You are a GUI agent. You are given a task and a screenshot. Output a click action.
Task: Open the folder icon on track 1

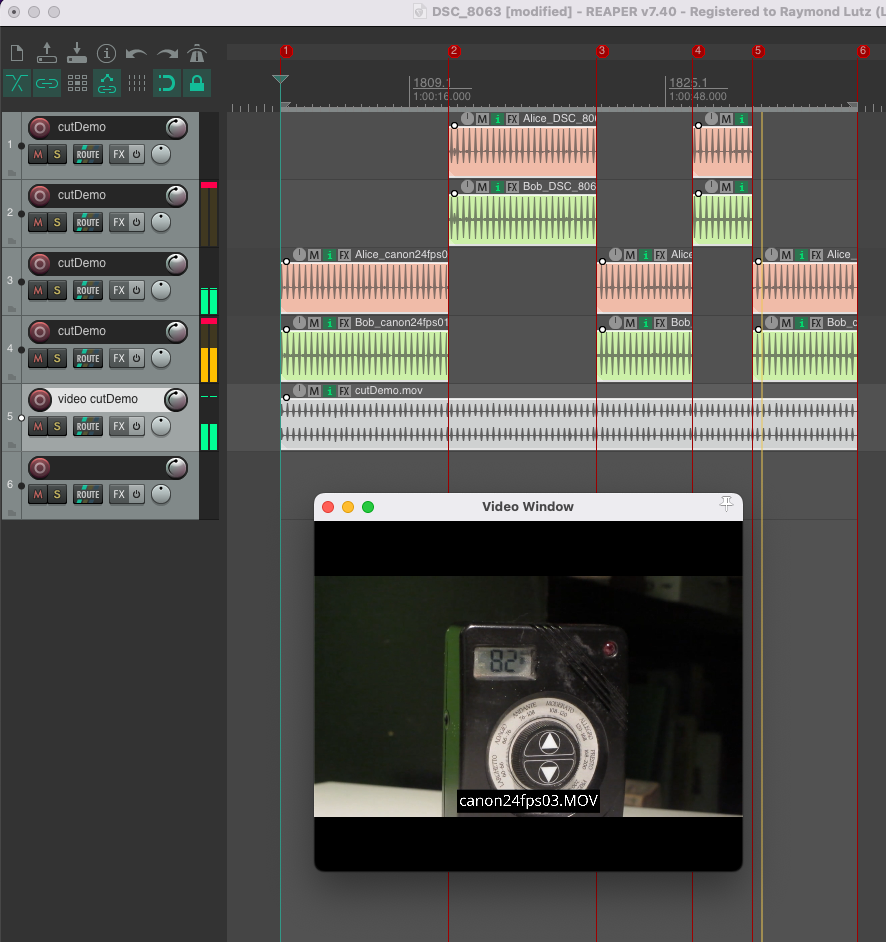[x=12, y=173]
